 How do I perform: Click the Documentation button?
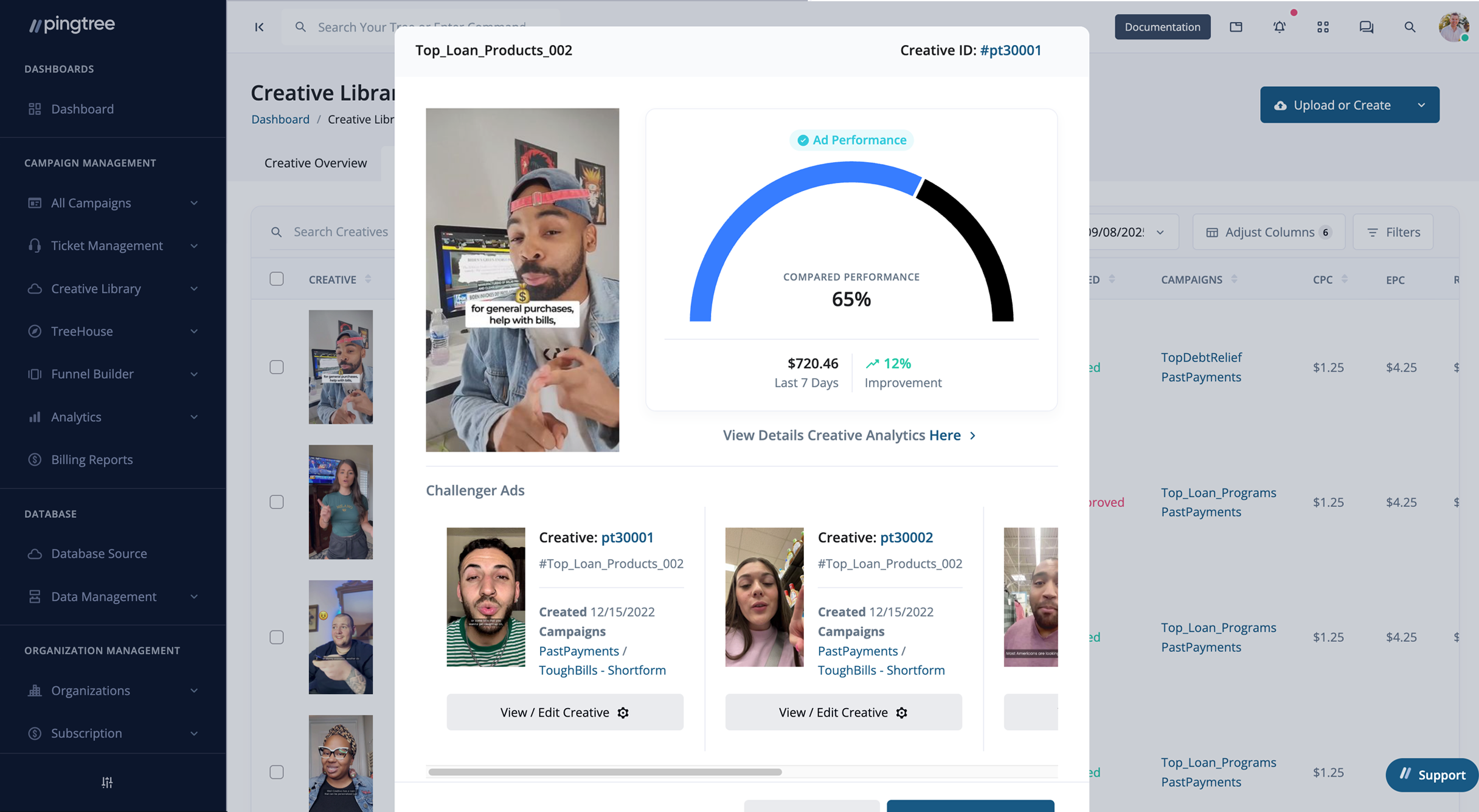pyautogui.click(x=1162, y=27)
